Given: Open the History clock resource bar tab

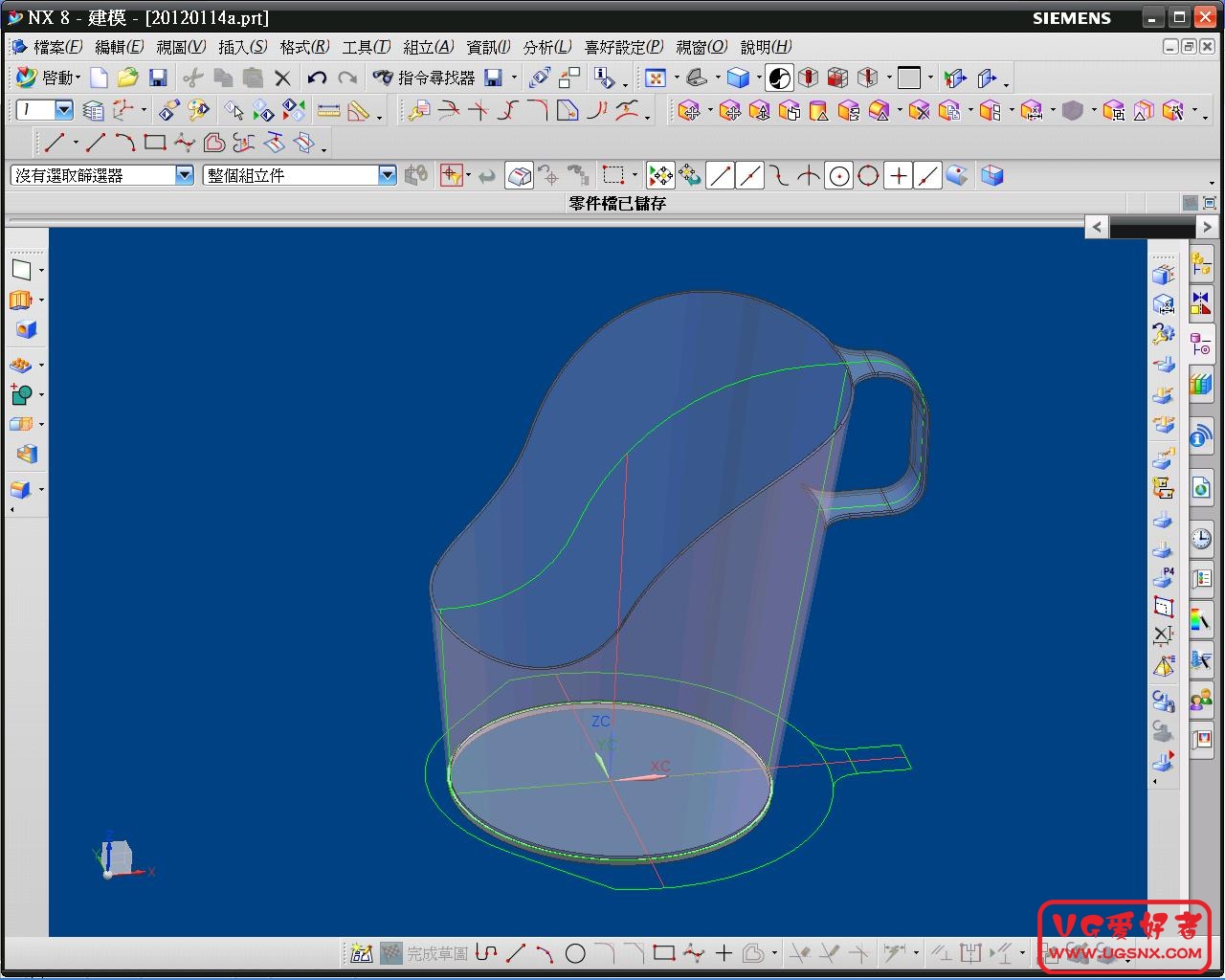Looking at the screenshot, I should pos(1201,539).
